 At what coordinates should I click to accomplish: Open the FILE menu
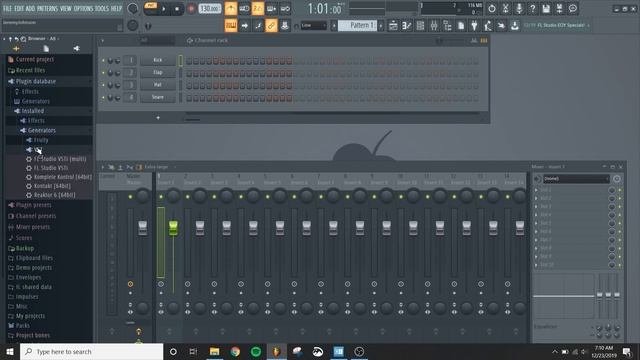7,9
